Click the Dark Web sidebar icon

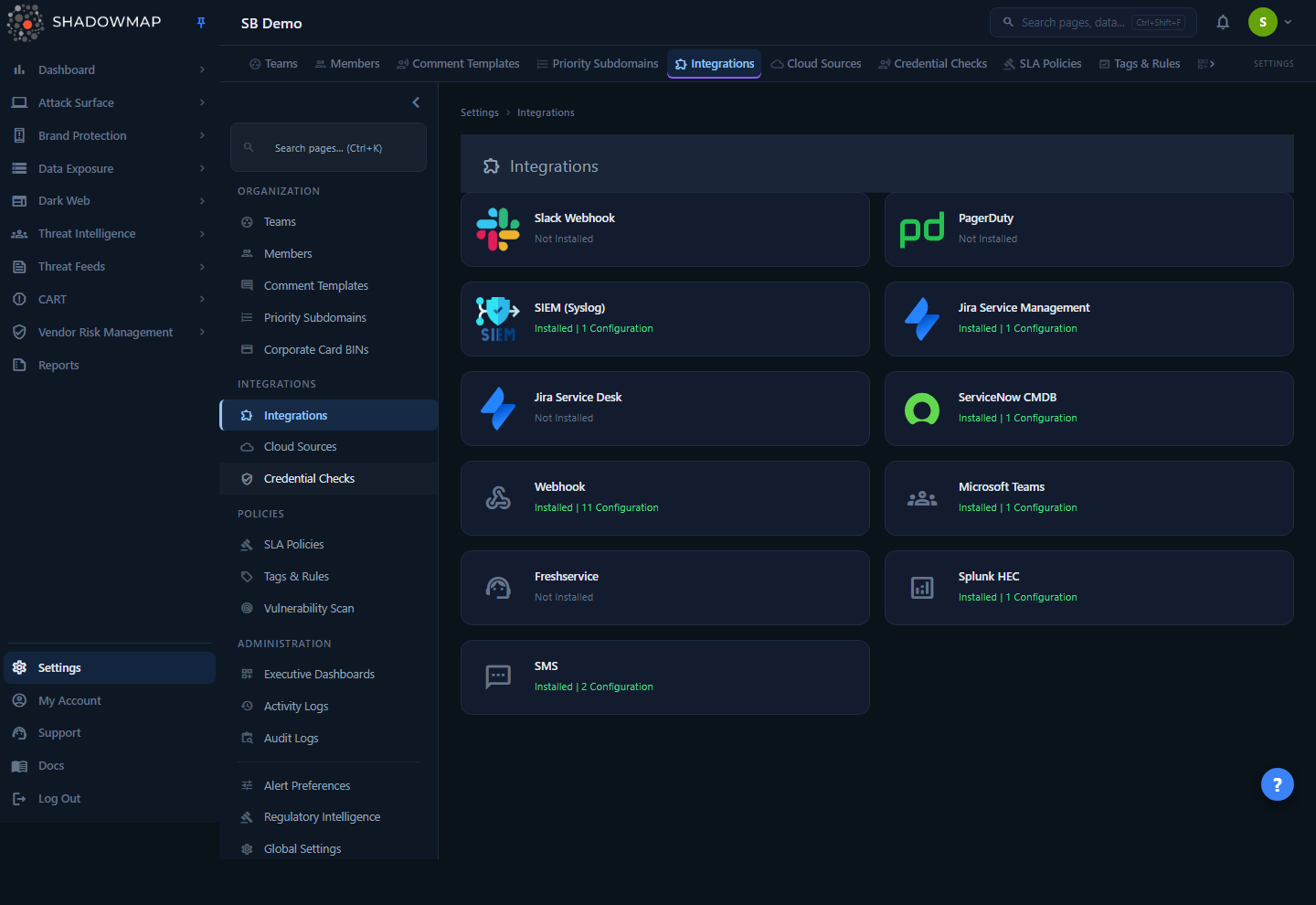[x=19, y=201]
